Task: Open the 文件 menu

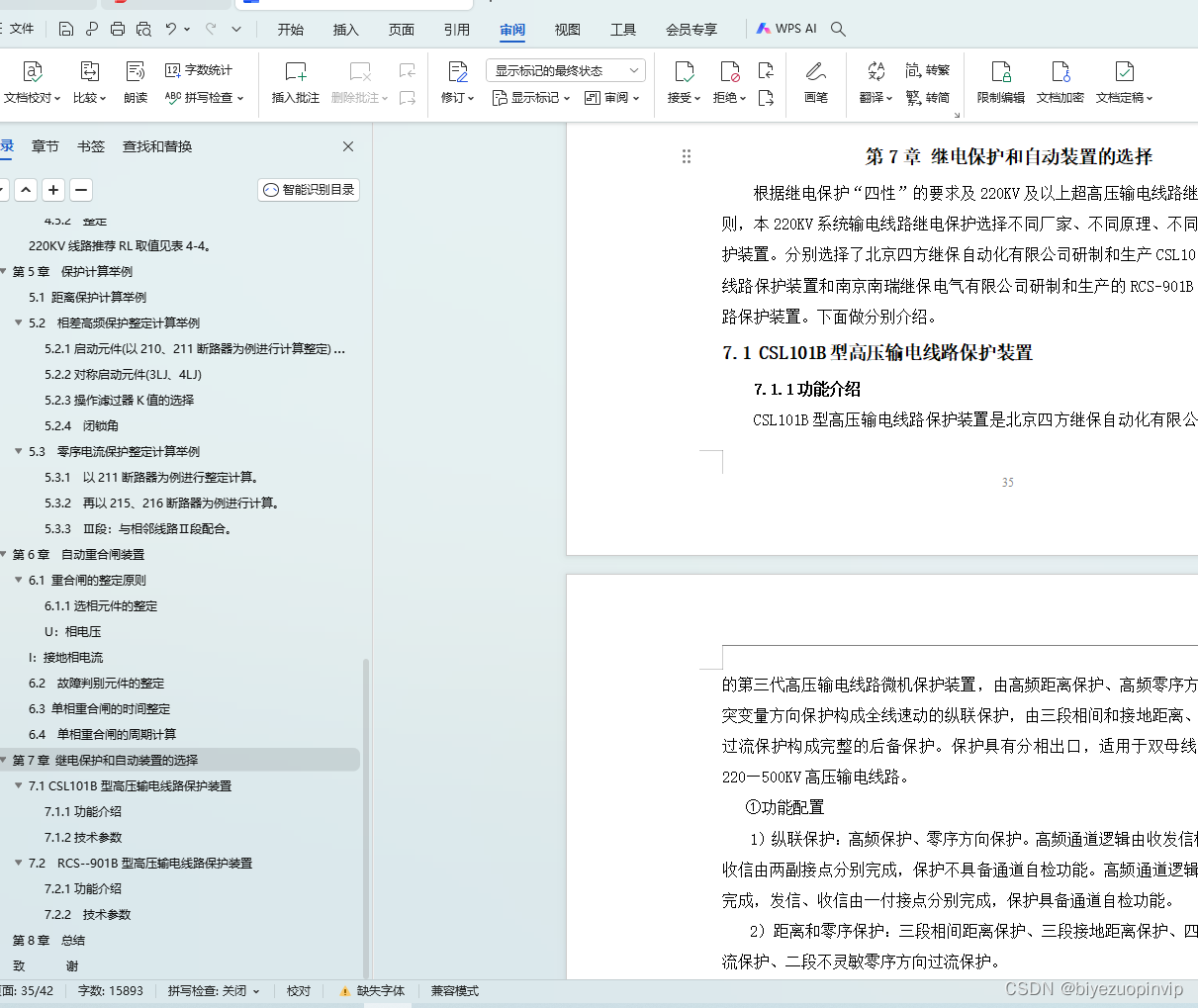Action: [x=22, y=29]
